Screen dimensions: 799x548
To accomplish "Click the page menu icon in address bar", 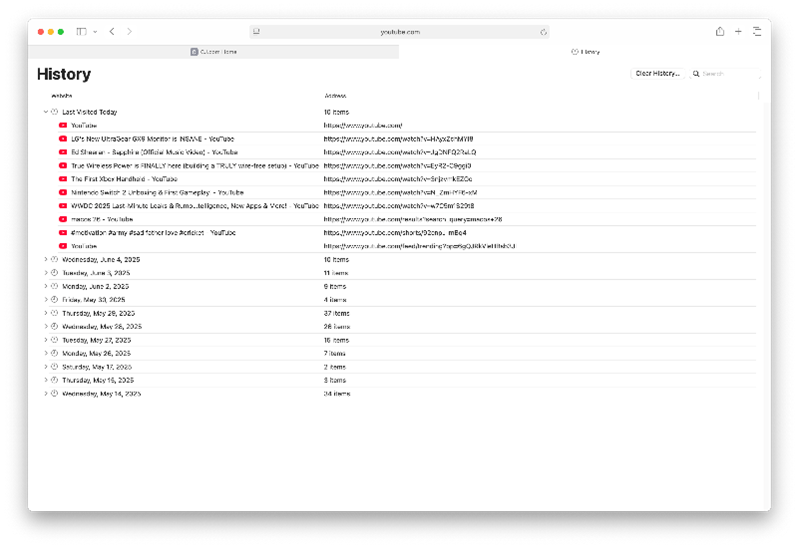I will (x=256, y=32).
